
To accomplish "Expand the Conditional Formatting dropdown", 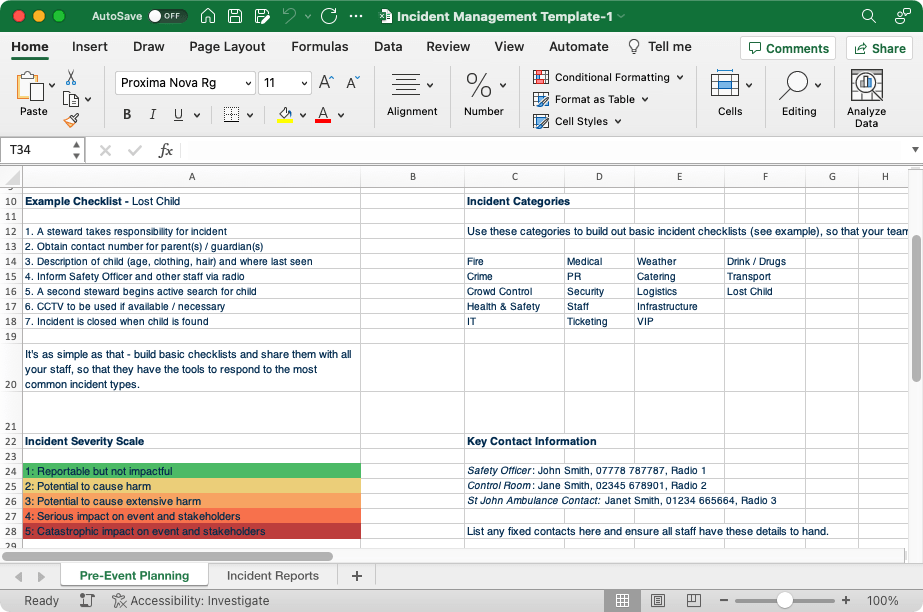I will pos(679,77).
